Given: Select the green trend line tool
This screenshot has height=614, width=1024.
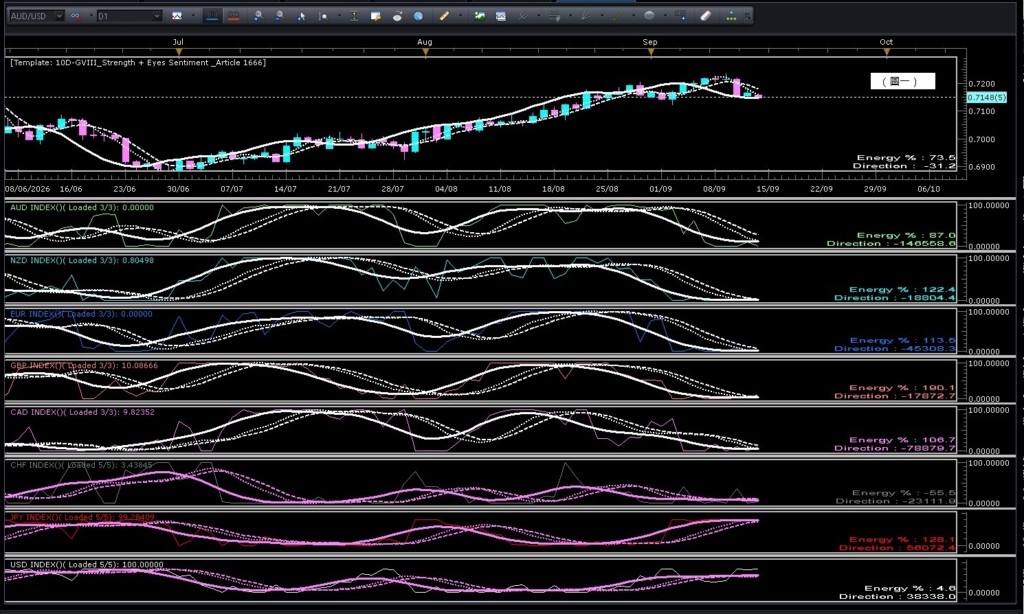Looking at the screenshot, I should pyautogui.click(x=616, y=16).
